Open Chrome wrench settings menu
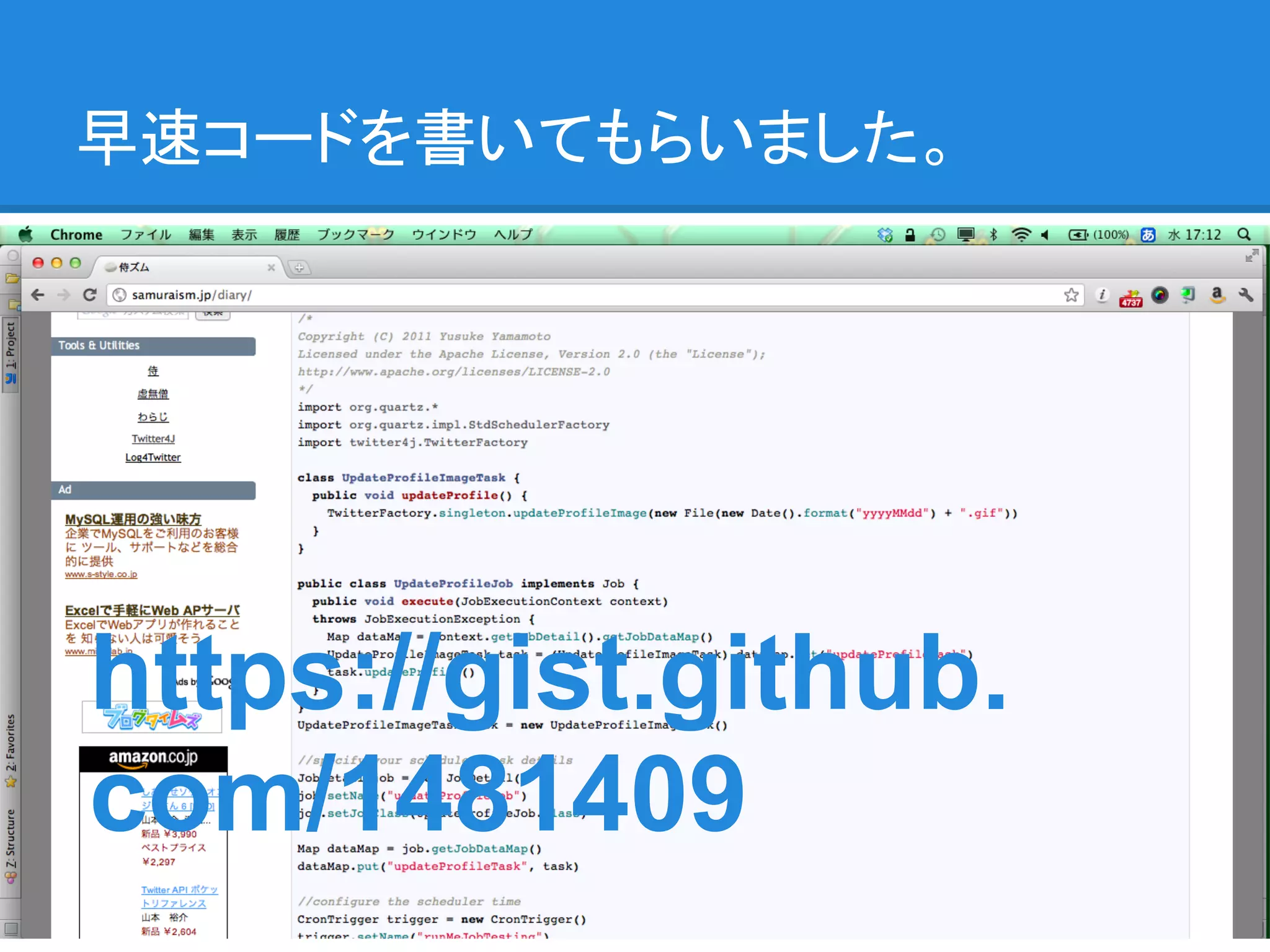Viewport: 1270px width, 952px height. (x=1246, y=295)
